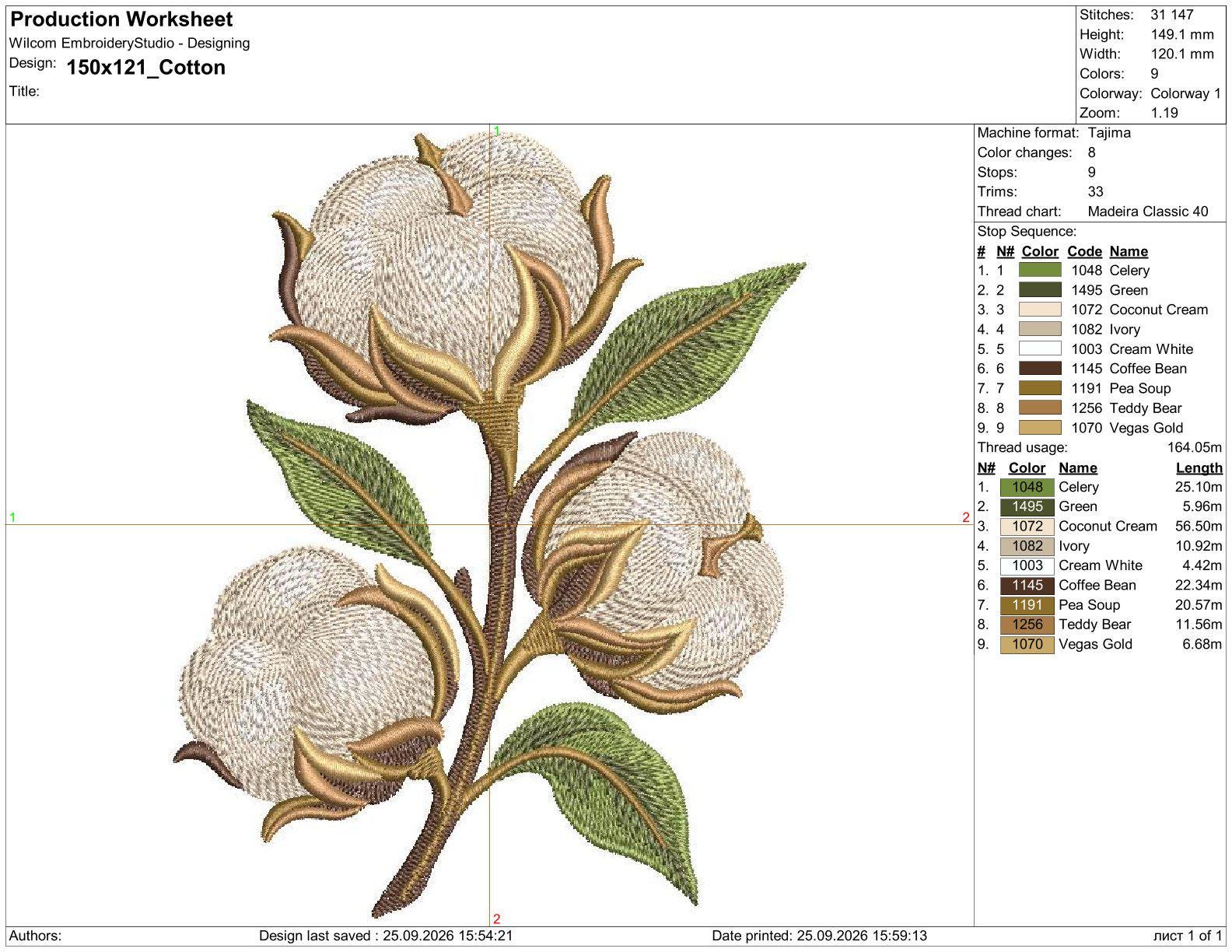
Task: Select the 1495 Green swatch under Thread usage
Action: (x=1027, y=506)
